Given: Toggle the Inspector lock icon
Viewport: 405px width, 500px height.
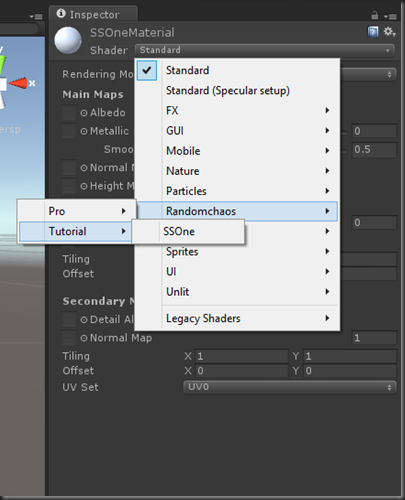Looking at the screenshot, I should click(x=375, y=15).
